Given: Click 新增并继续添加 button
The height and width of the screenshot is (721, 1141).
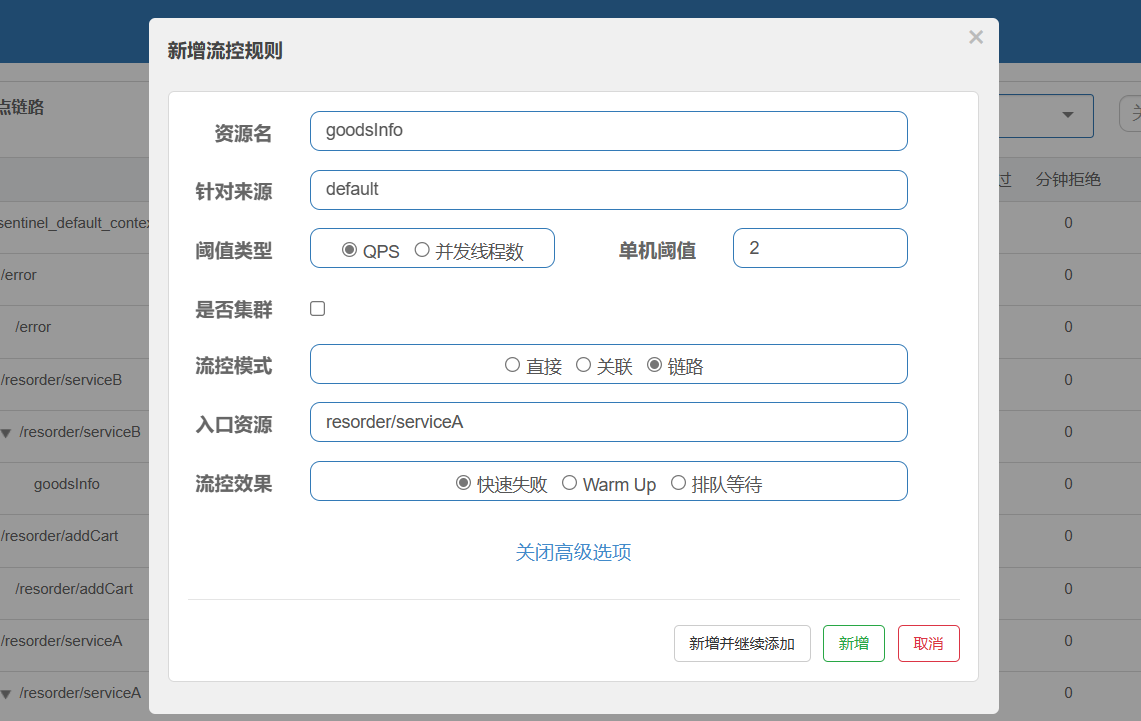Looking at the screenshot, I should pos(742,644).
